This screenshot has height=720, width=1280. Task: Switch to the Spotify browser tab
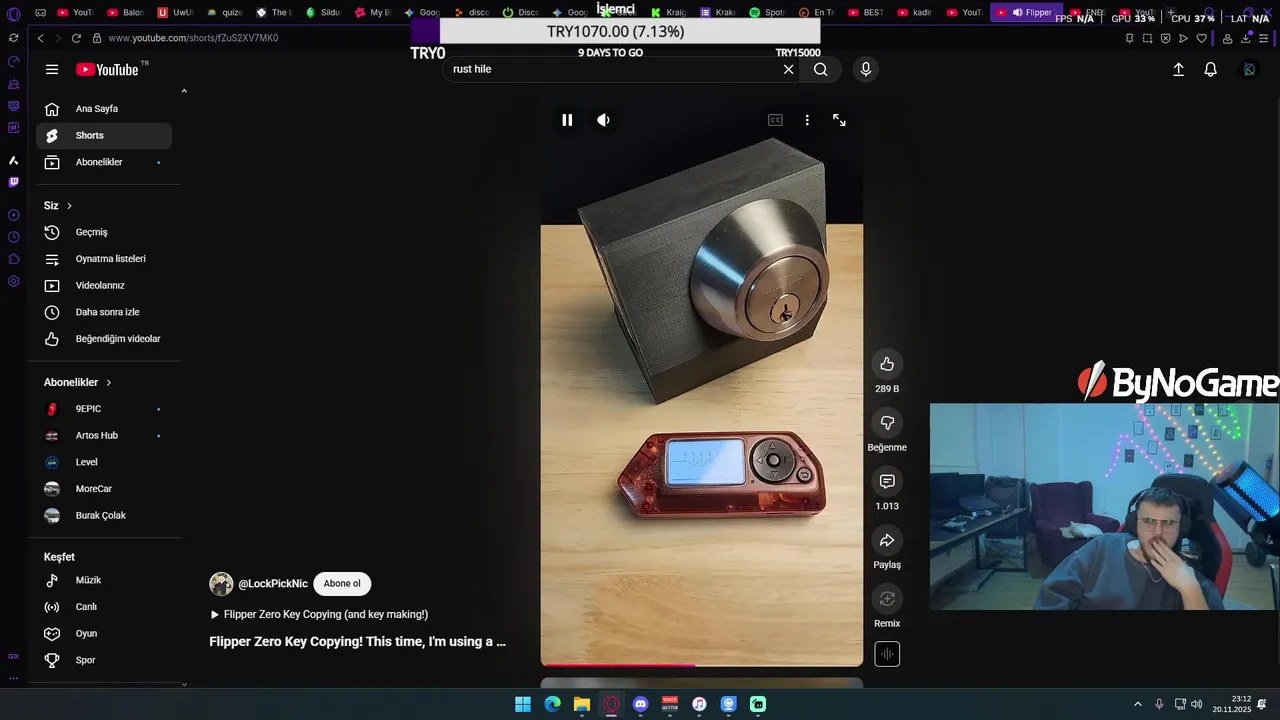[x=768, y=13]
